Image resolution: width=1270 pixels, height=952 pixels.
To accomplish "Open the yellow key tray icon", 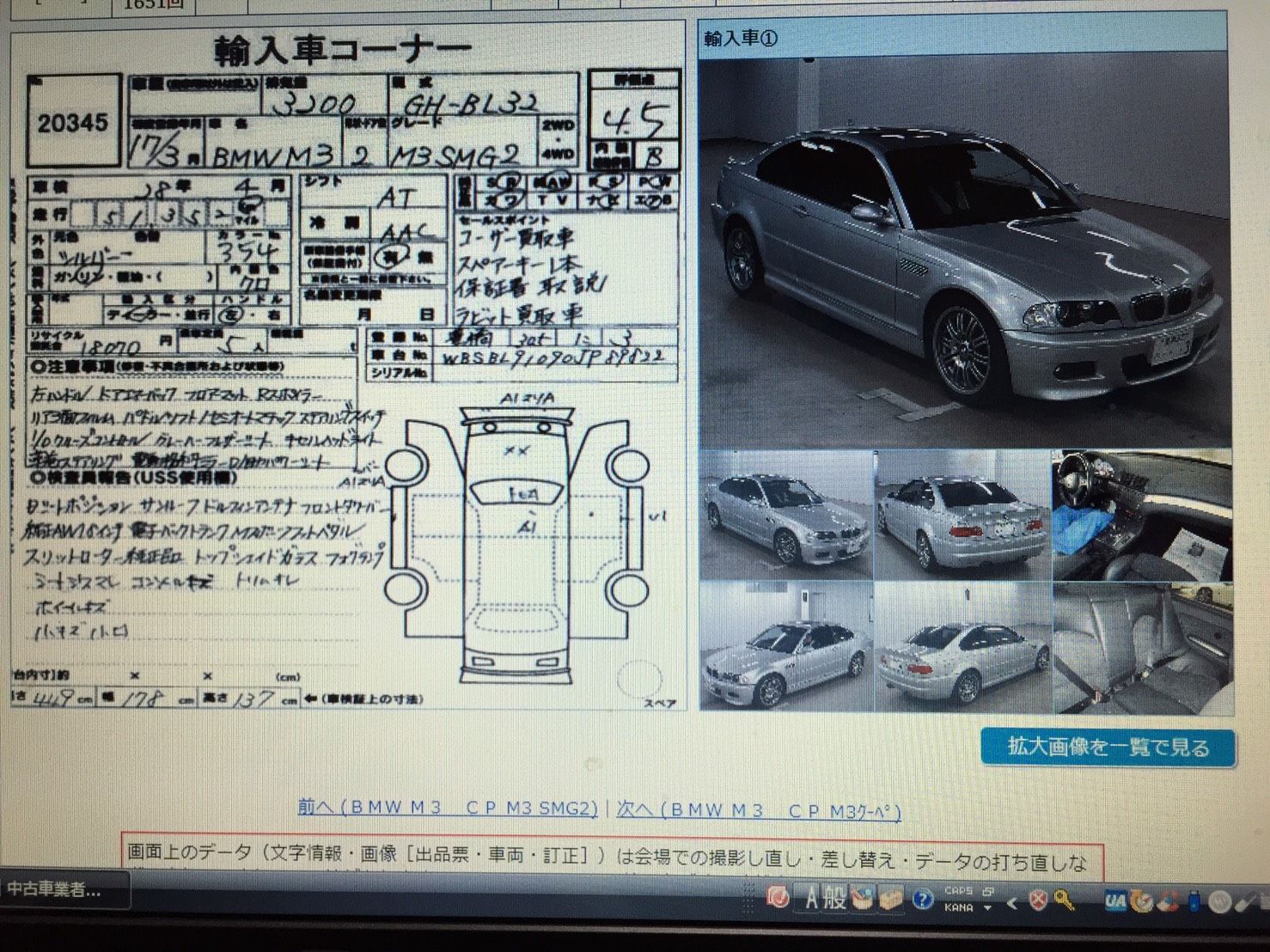I will tap(1064, 900).
